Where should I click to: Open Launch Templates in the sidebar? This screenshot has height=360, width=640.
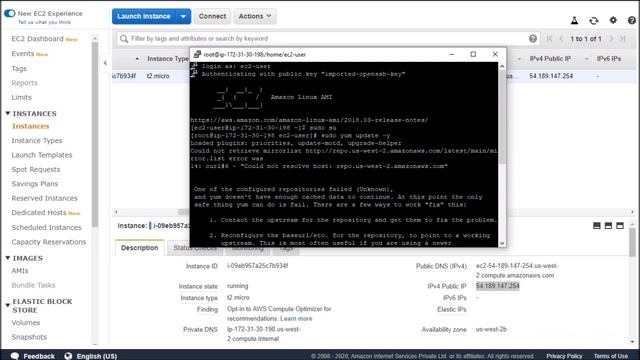pyautogui.click(x=42, y=155)
